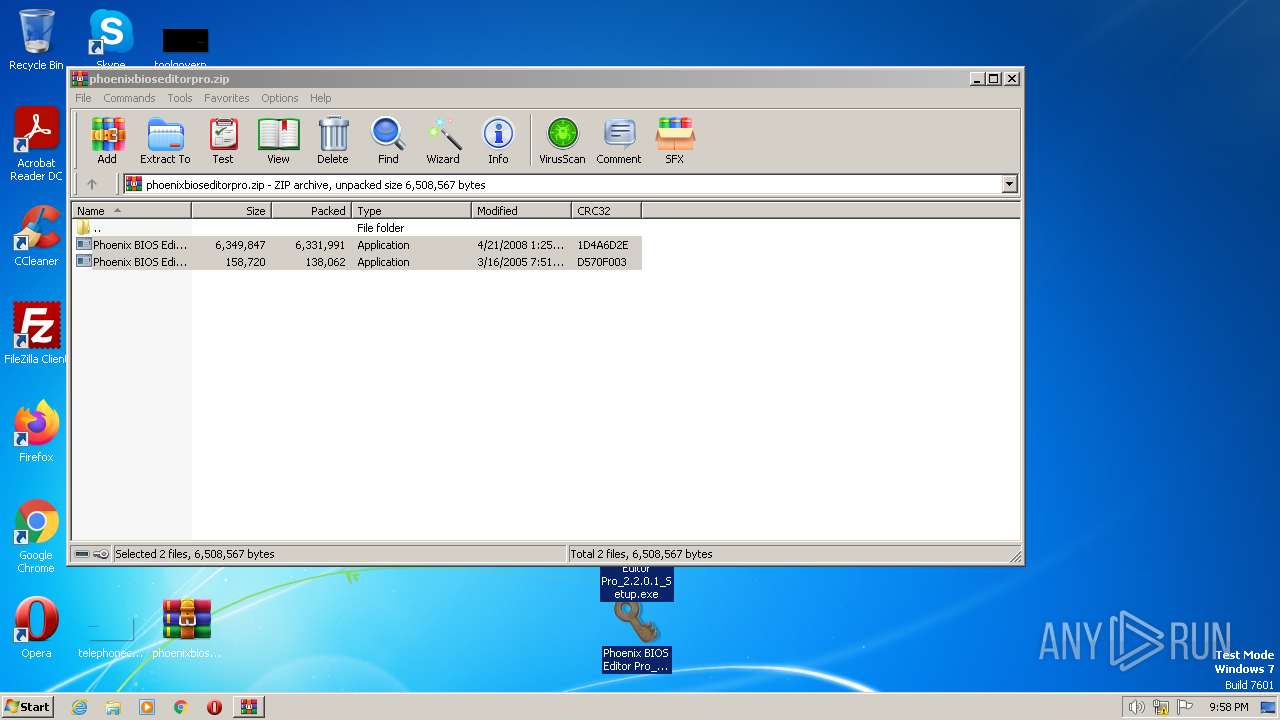Launch the Wizard wand tool
Viewport: 1280px width, 720px height.
tap(443, 141)
